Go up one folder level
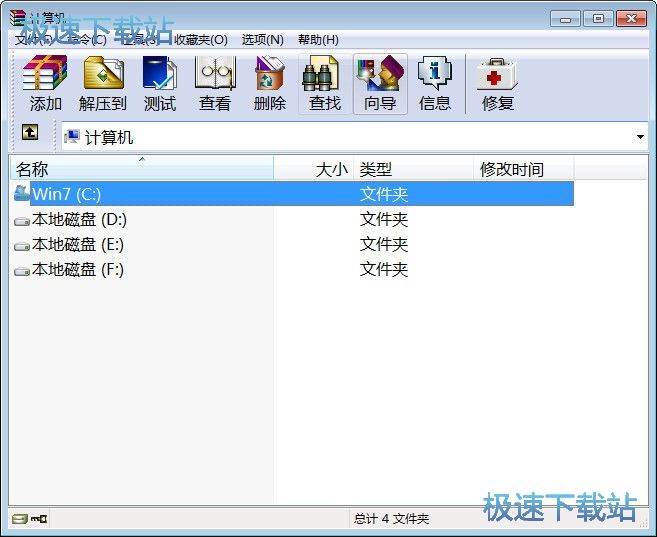 tap(30, 133)
